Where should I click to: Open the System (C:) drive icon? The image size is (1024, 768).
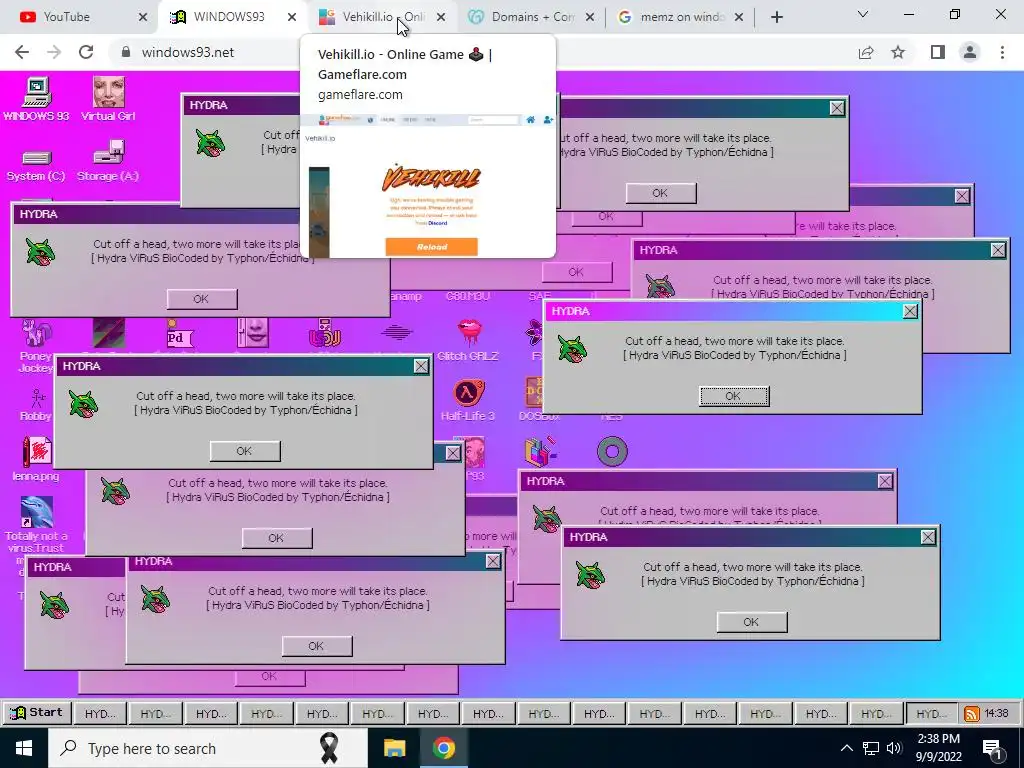point(36,165)
